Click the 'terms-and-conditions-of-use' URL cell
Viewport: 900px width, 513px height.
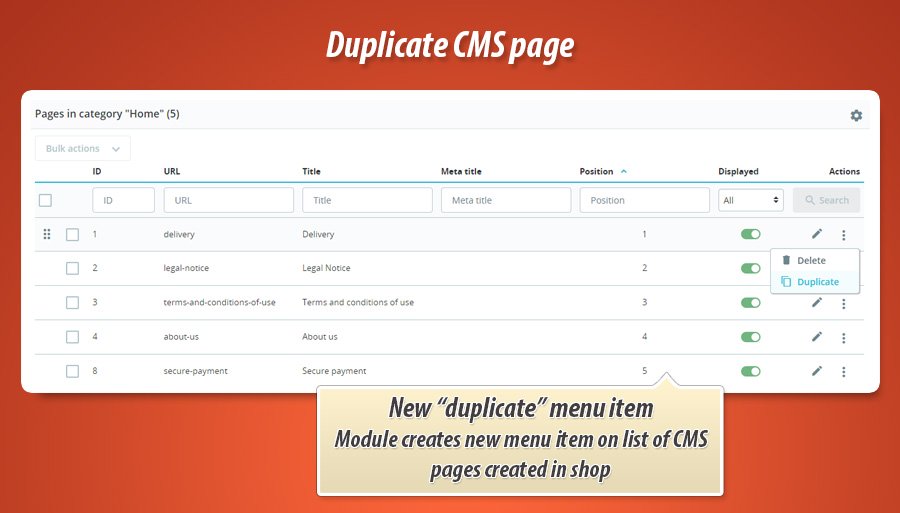[x=219, y=302]
